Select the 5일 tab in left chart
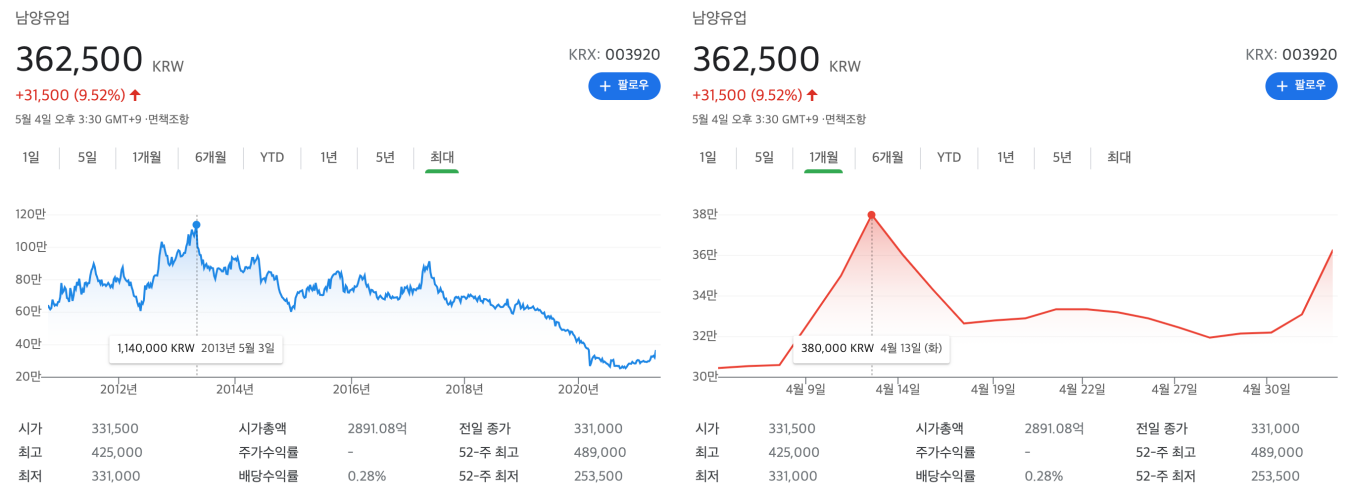This screenshot has width=1354, height=500. (88, 157)
